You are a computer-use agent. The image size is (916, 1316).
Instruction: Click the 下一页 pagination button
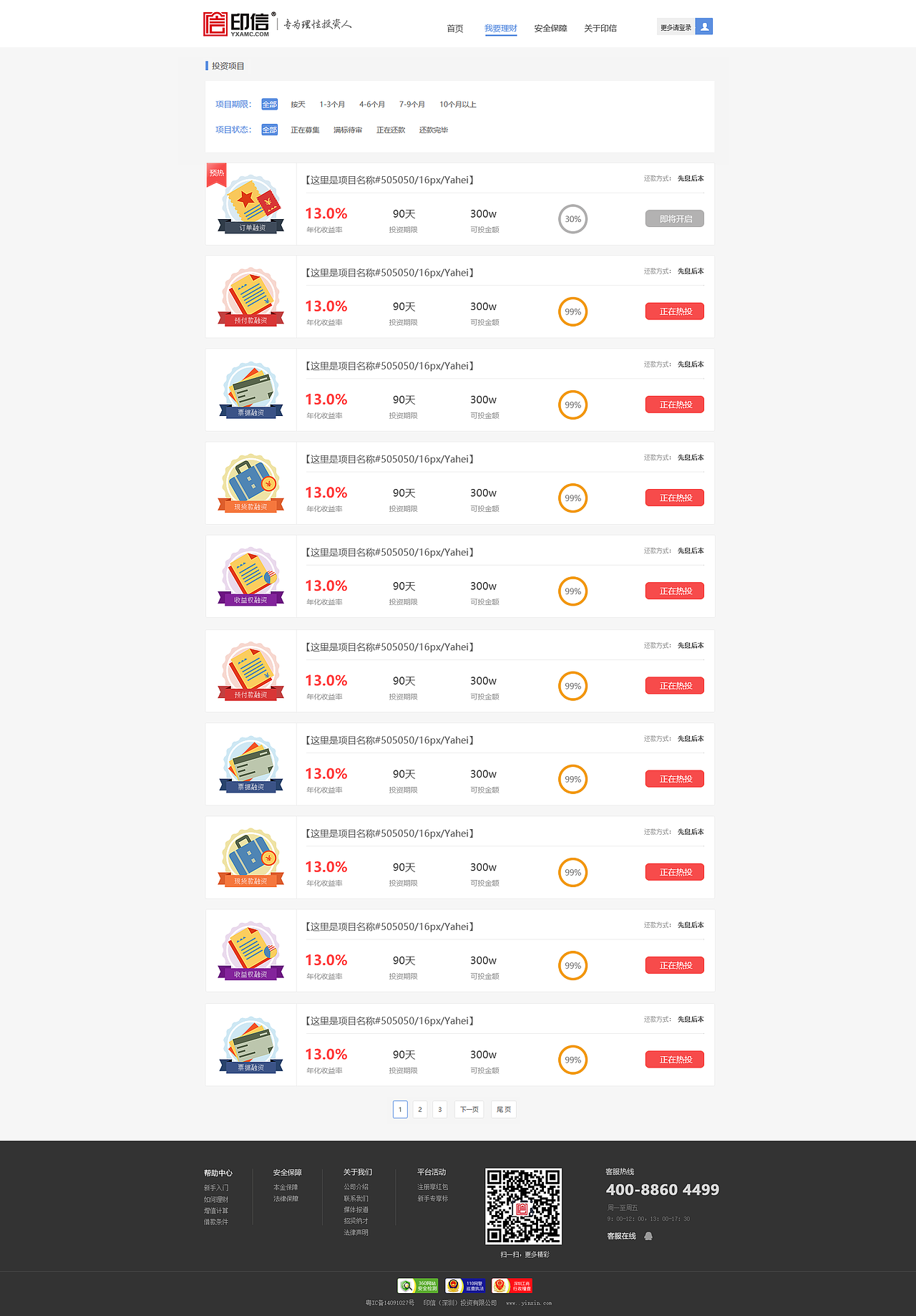click(x=469, y=1109)
